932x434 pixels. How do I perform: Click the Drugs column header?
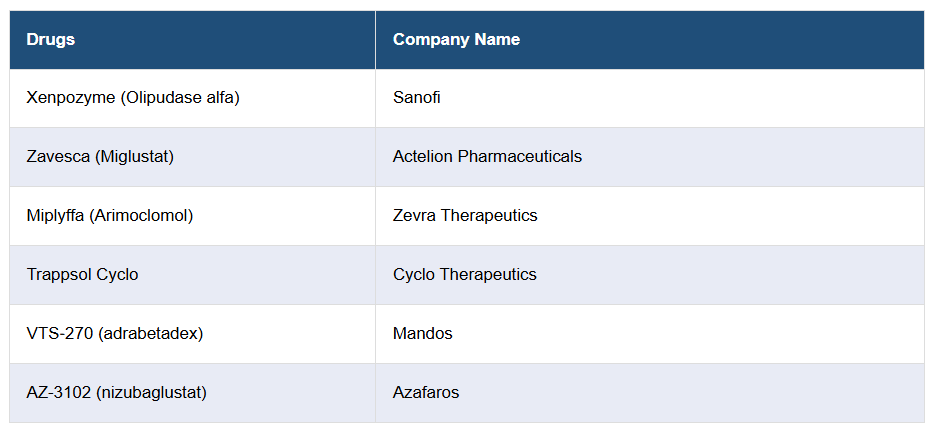point(51,40)
